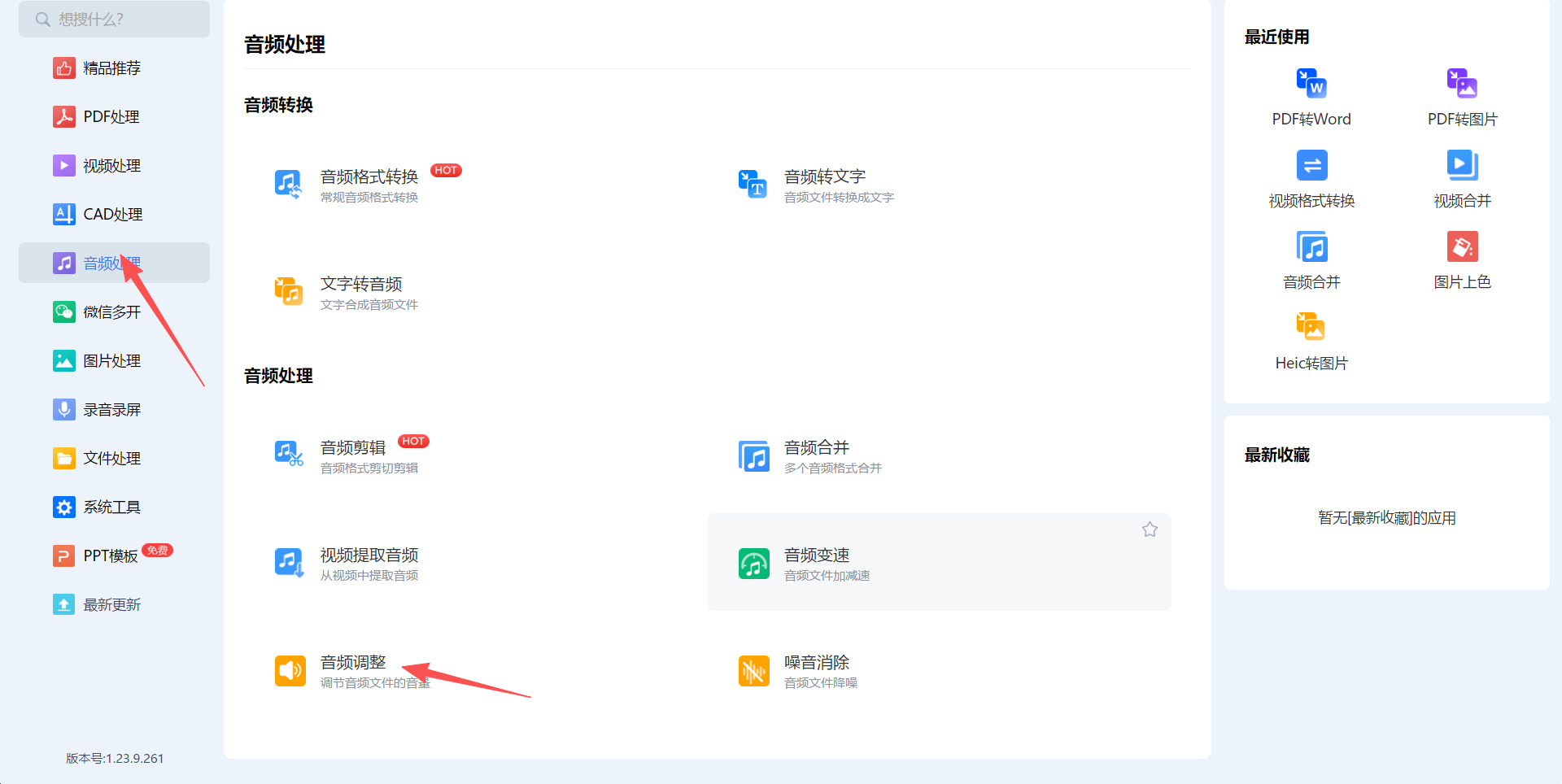
Task: Click the 音频文件加减速 description
Action: 827,576
